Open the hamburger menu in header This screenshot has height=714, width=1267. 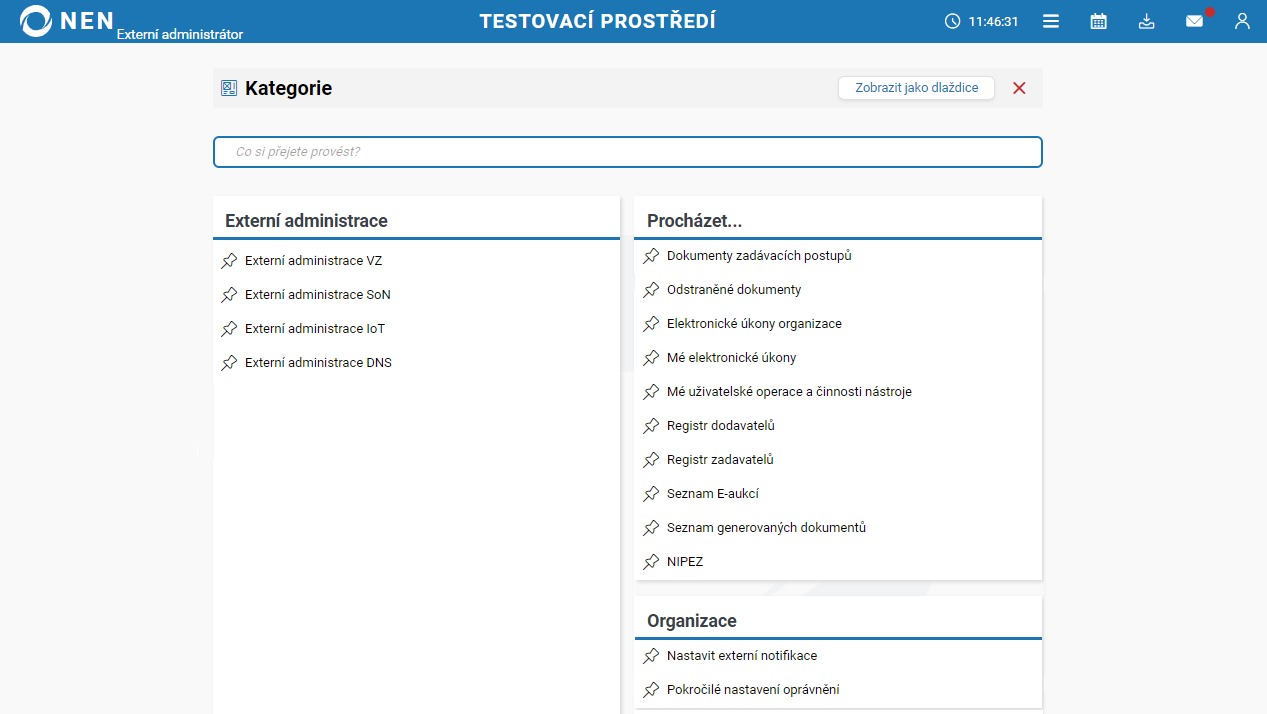(1051, 21)
